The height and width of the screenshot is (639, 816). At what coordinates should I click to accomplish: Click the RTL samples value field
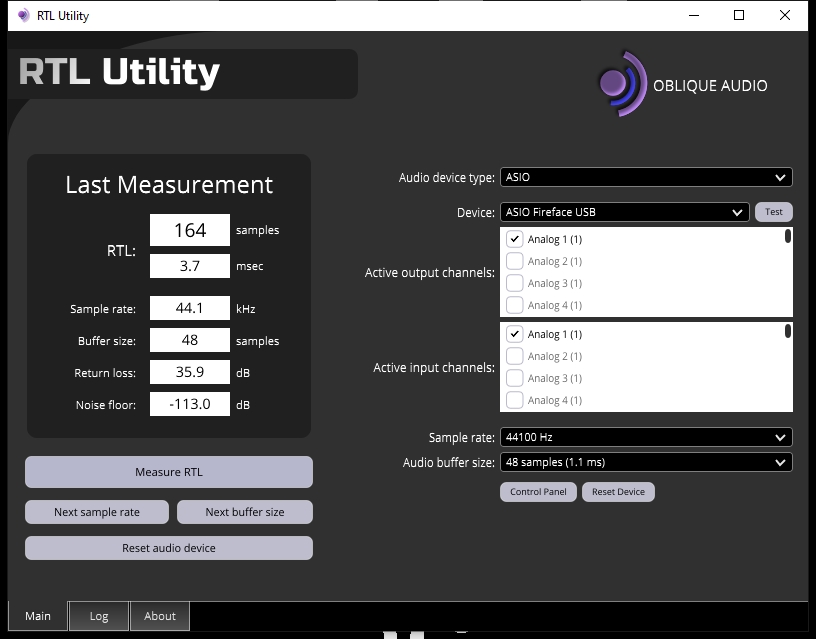(x=190, y=230)
